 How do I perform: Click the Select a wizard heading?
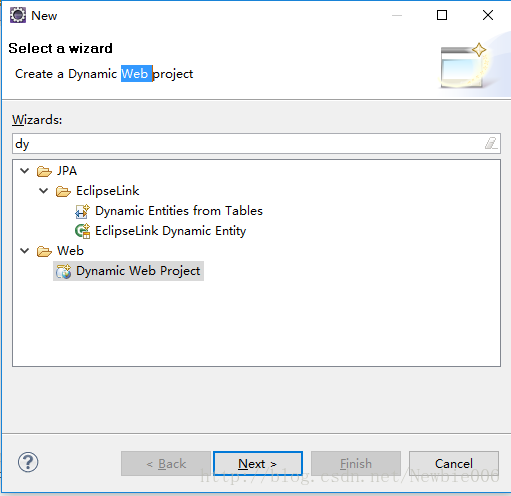click(x=61, y=48)
